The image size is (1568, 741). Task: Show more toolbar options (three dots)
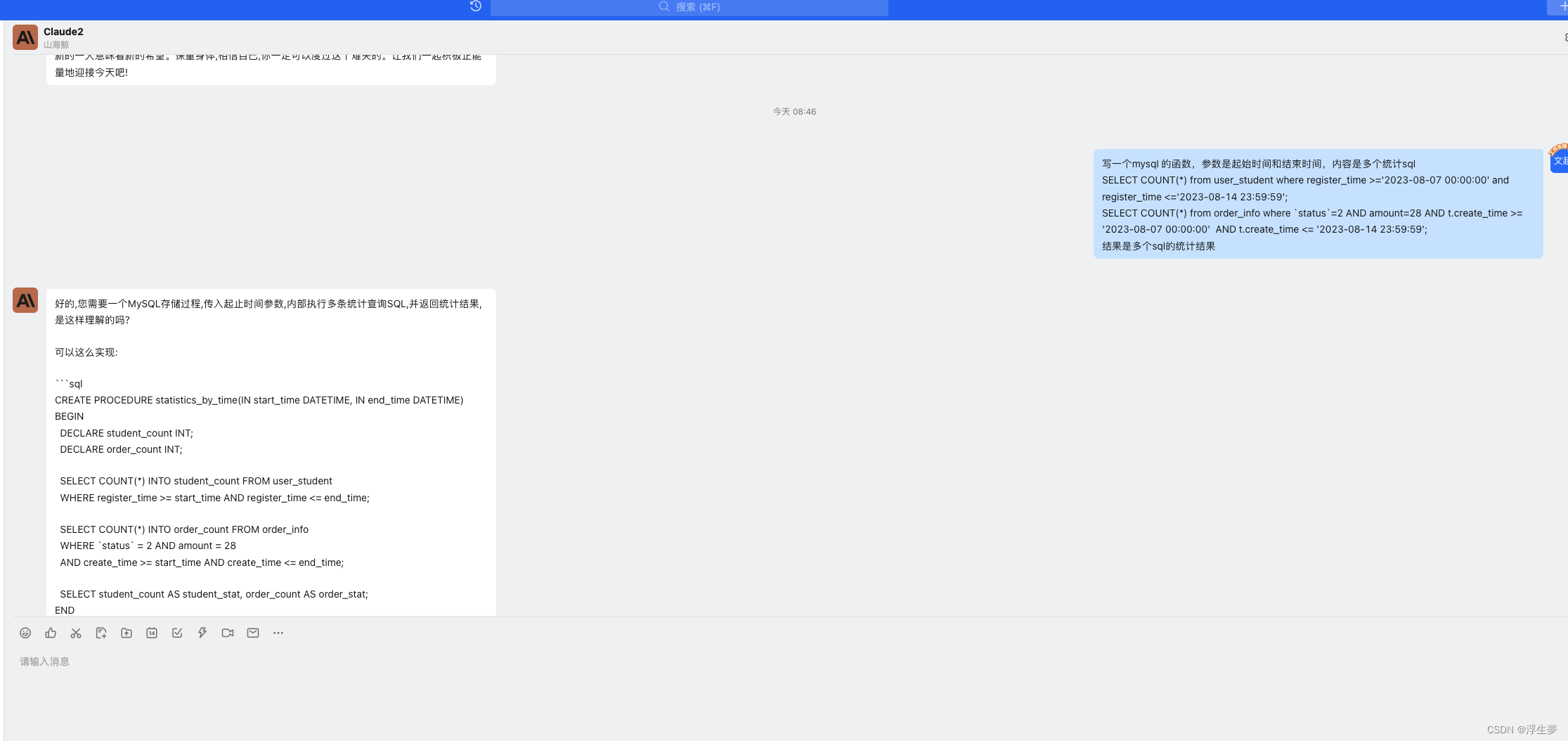(x=278, y=633)
